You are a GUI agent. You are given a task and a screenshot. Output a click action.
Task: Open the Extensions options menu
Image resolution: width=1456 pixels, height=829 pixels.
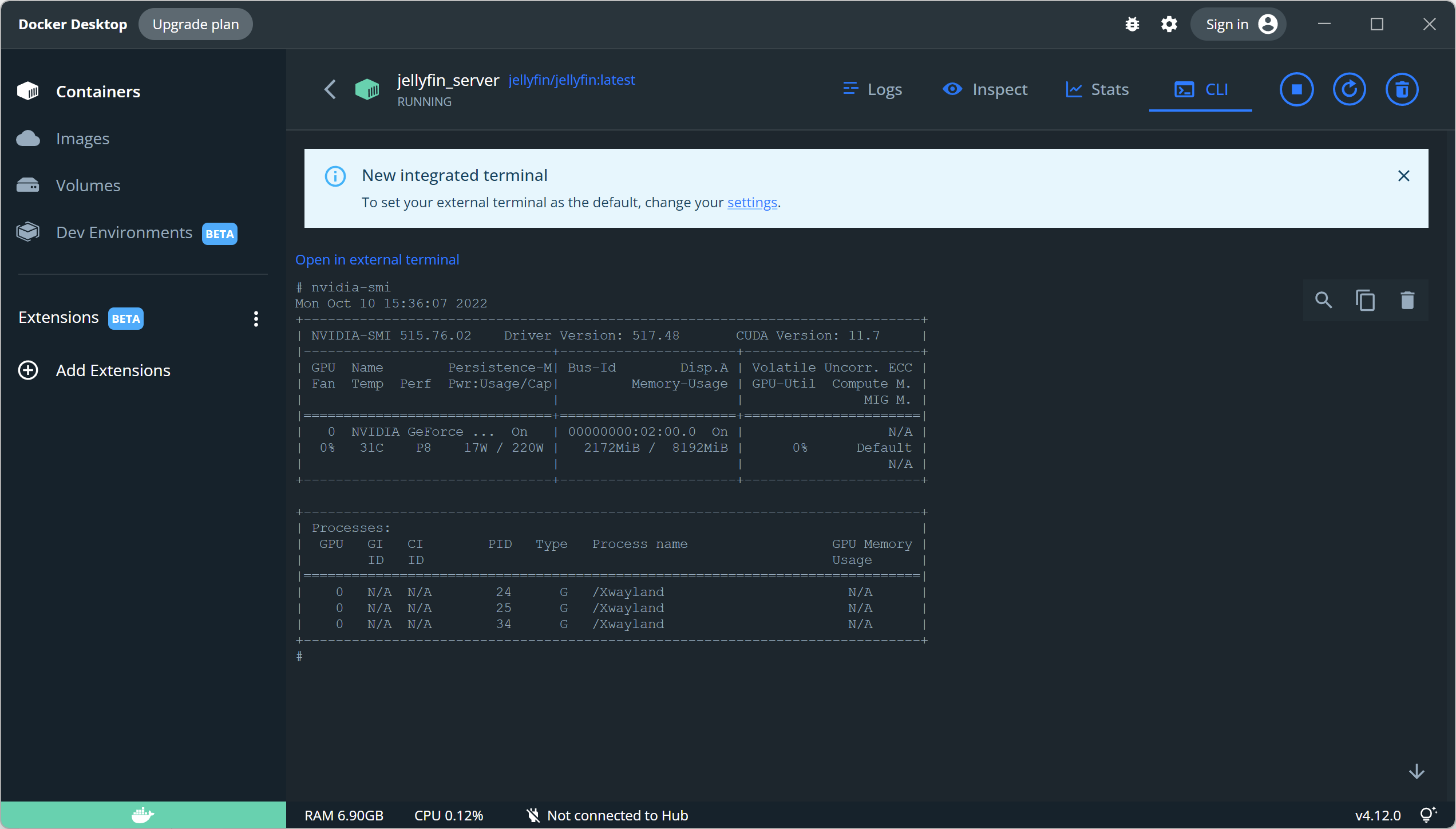point(256,318)
